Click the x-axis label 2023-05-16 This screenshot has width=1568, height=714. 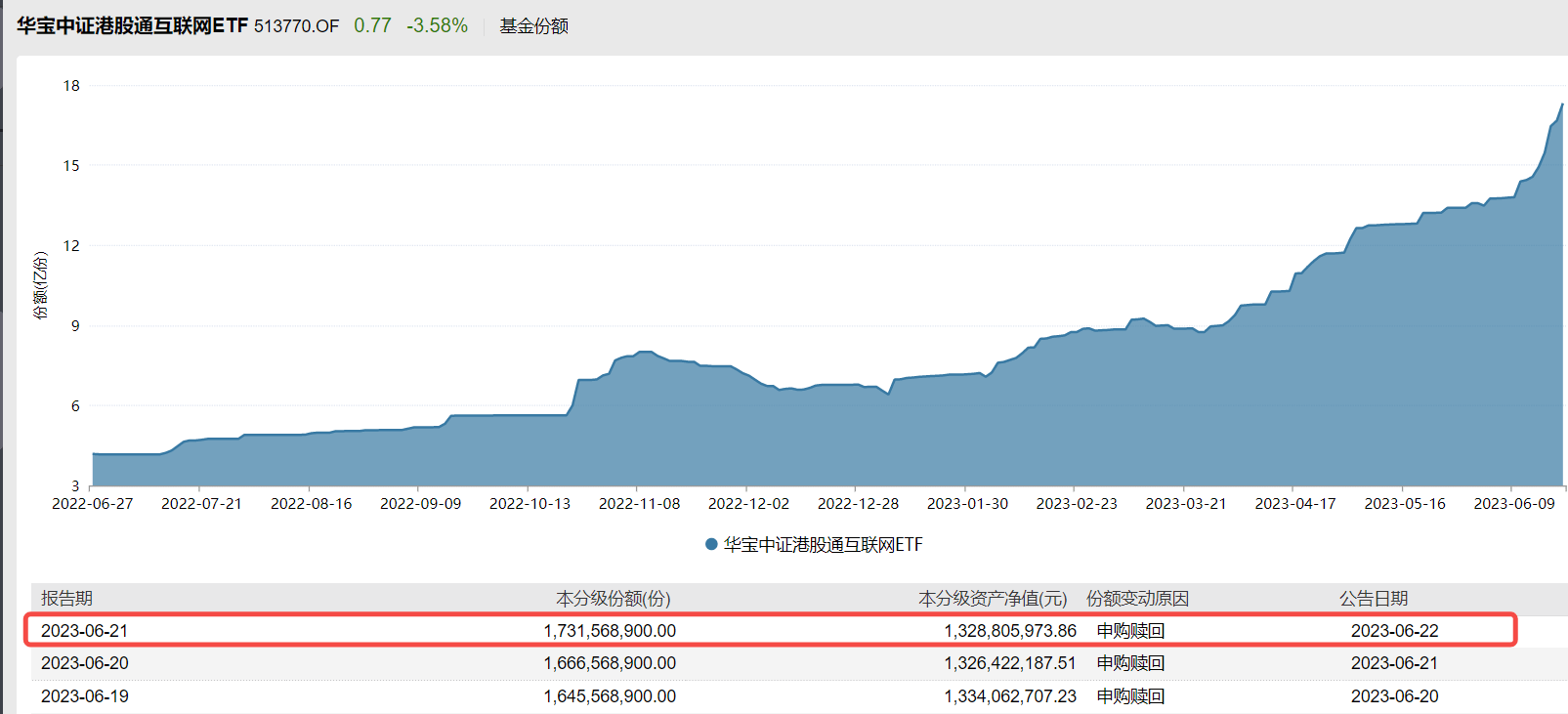click(1405, 504)
